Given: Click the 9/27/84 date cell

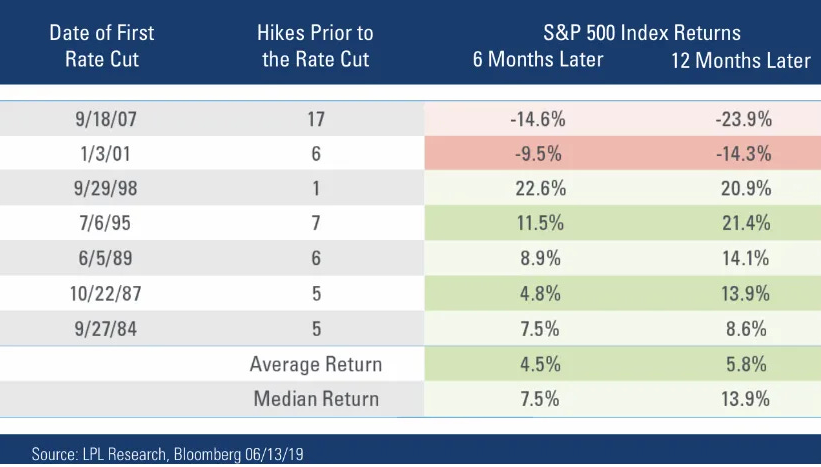Looking at the screenshot, I should (x=106, y=329).
